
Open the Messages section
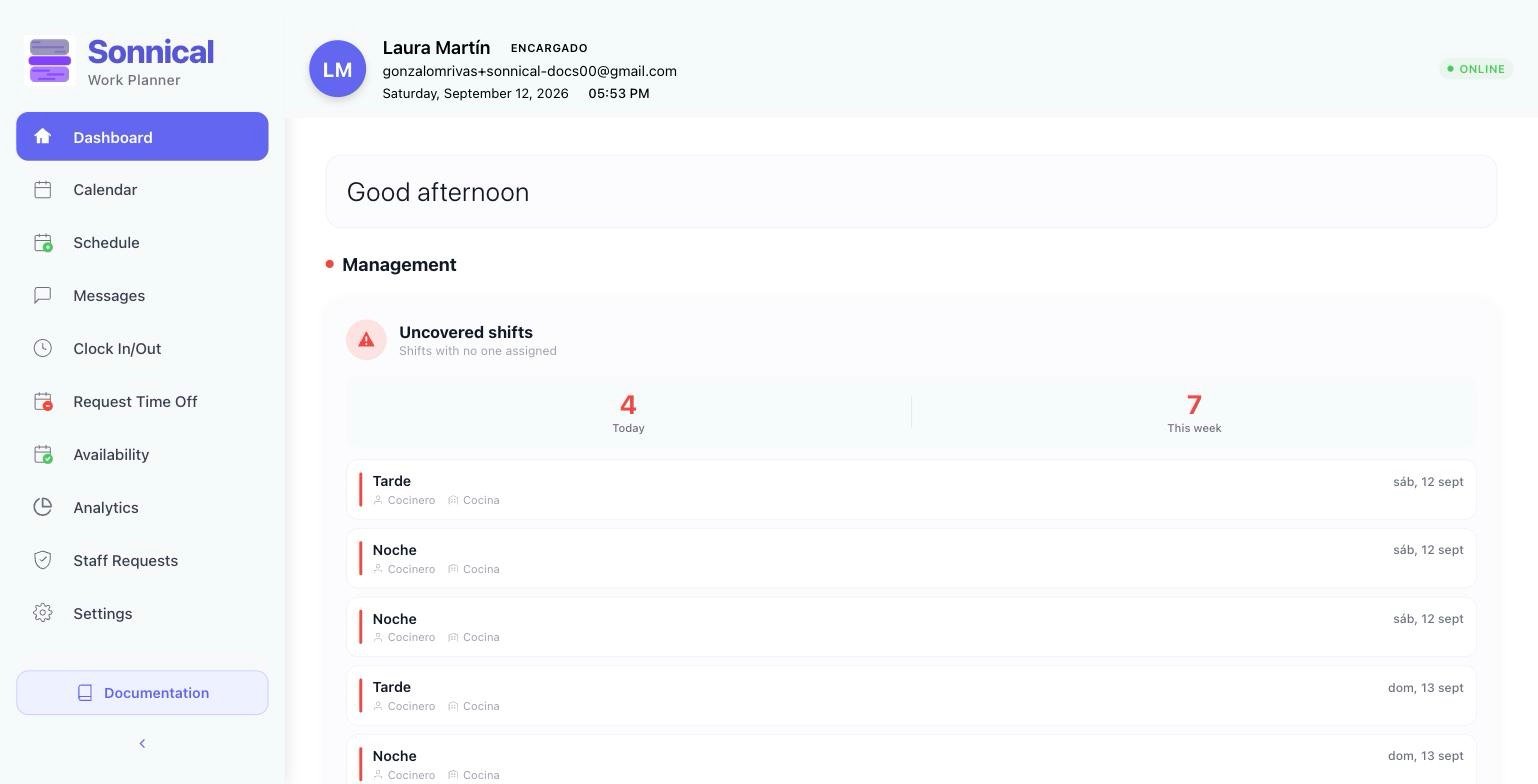coord(142,295)
